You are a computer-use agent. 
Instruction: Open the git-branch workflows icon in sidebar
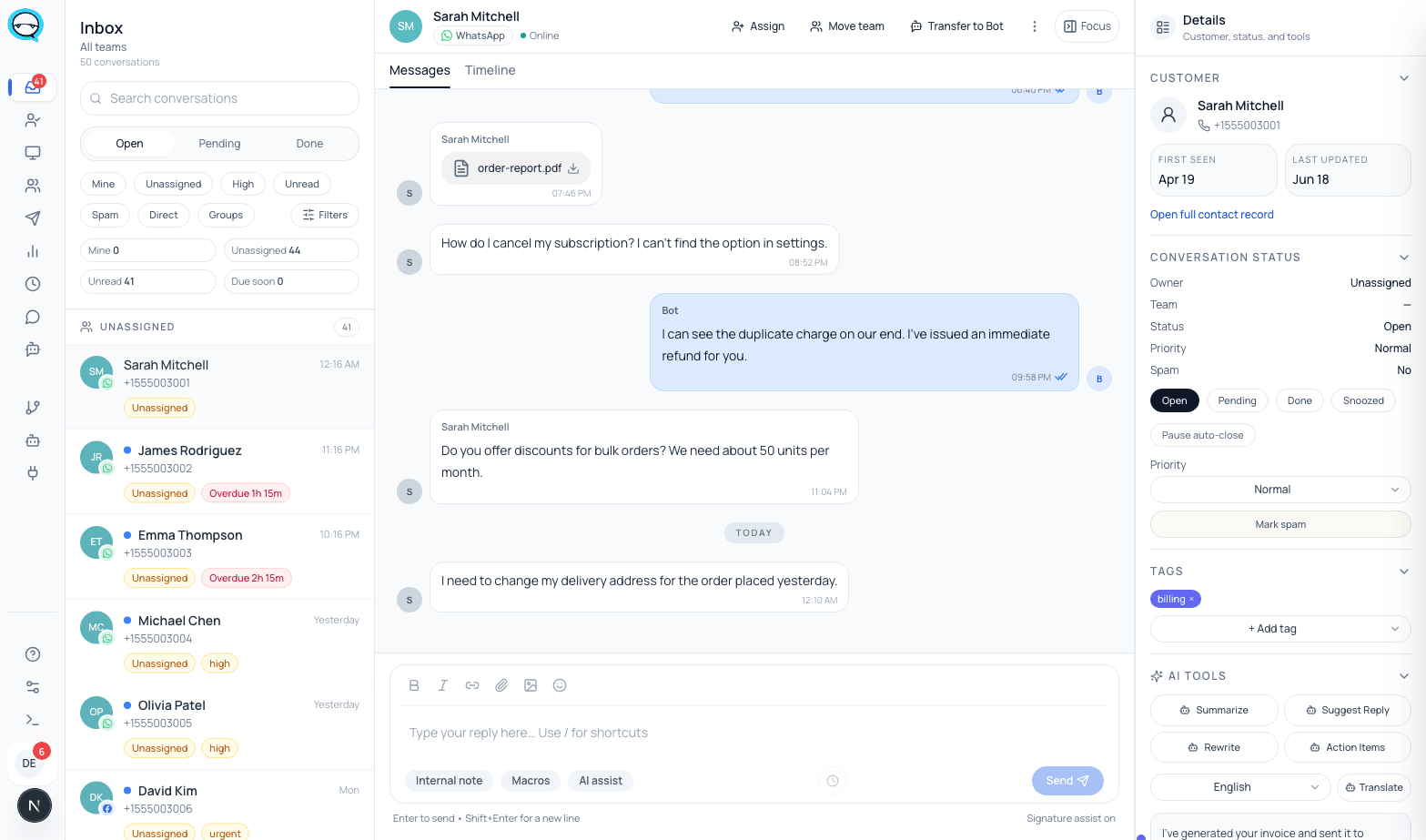pyautogui.click(x=33, y=408)
